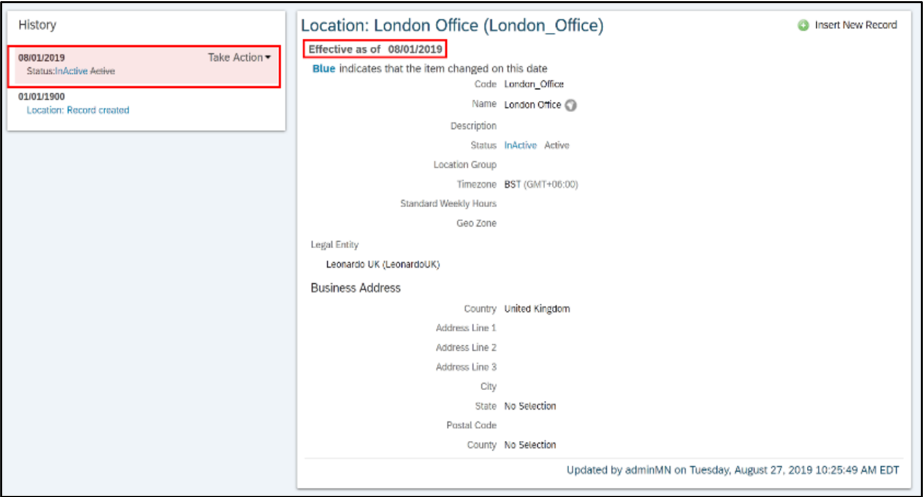Click the BST (GMT+06:00) timezone value
Viewport: 924px width, 497px height.
click(541, 185)
